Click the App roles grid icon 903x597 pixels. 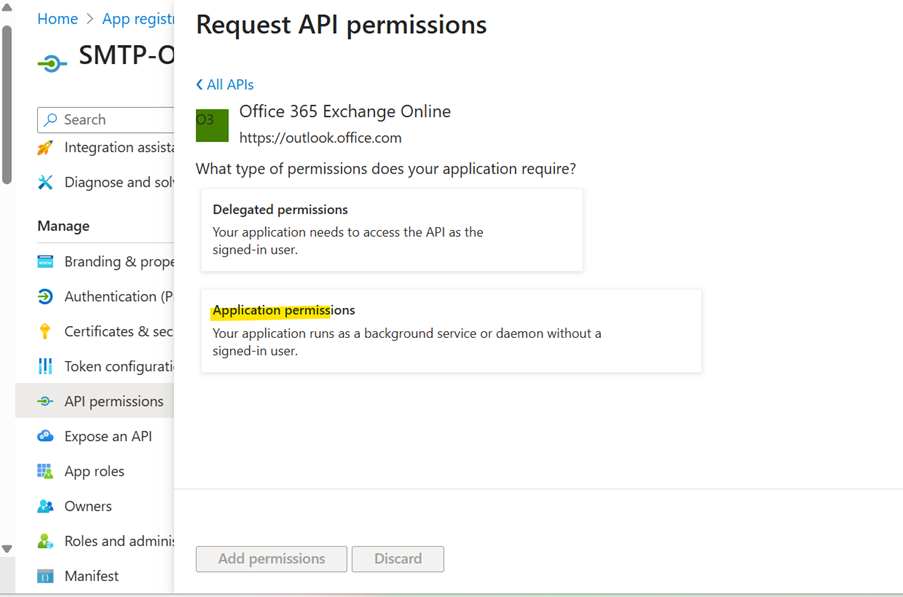point(45,471)
